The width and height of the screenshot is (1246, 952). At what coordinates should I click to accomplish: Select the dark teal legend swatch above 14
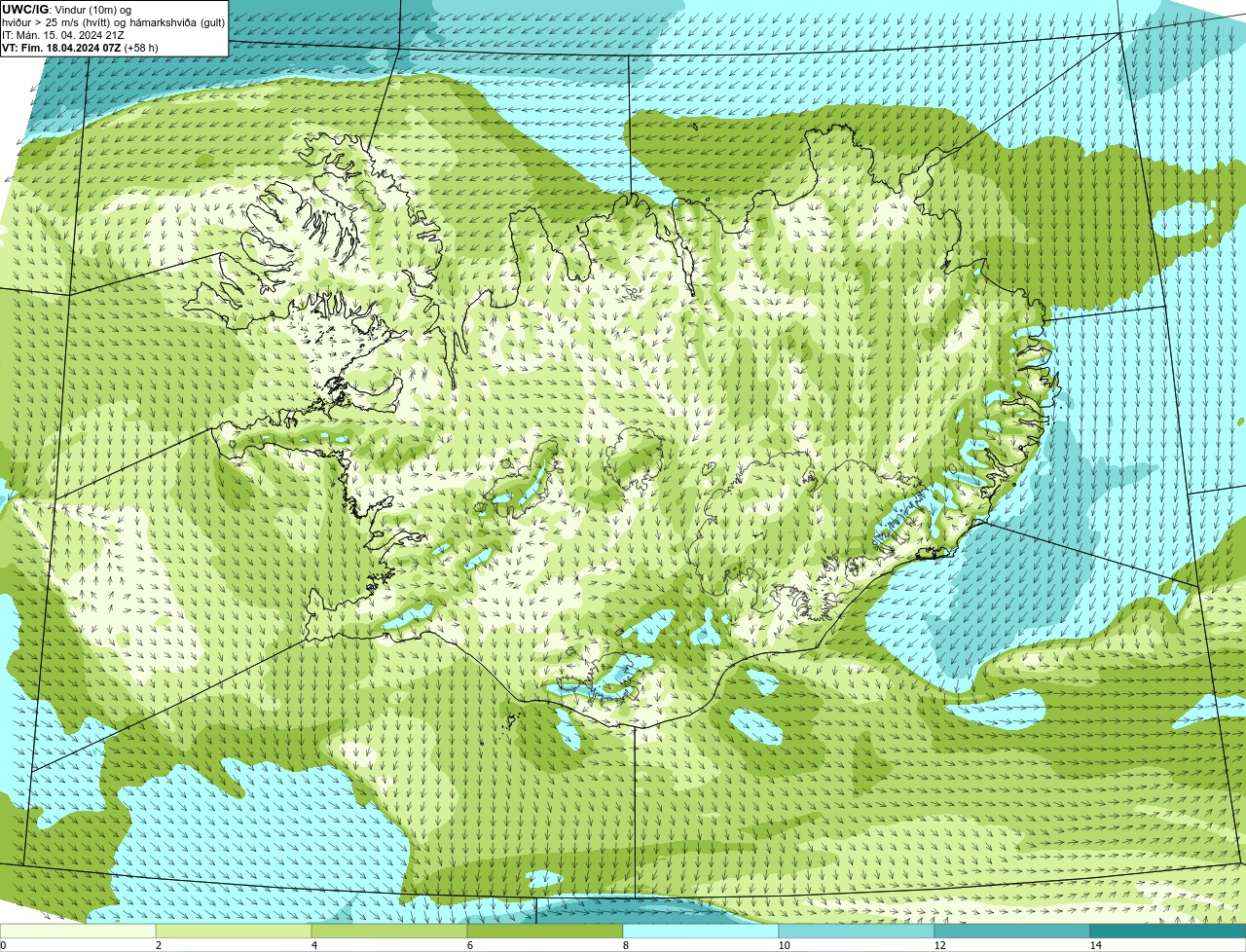[x=1168, y=931]
